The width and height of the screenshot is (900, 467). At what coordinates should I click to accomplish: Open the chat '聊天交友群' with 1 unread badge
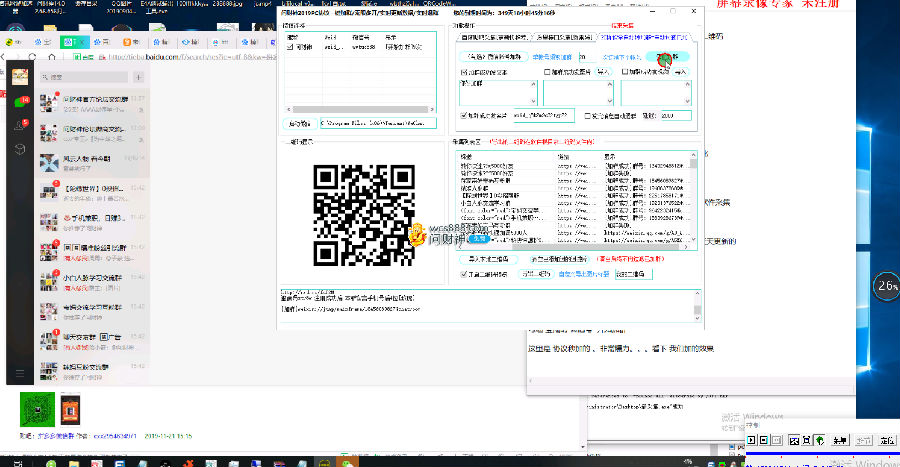[x=92, y=341]
